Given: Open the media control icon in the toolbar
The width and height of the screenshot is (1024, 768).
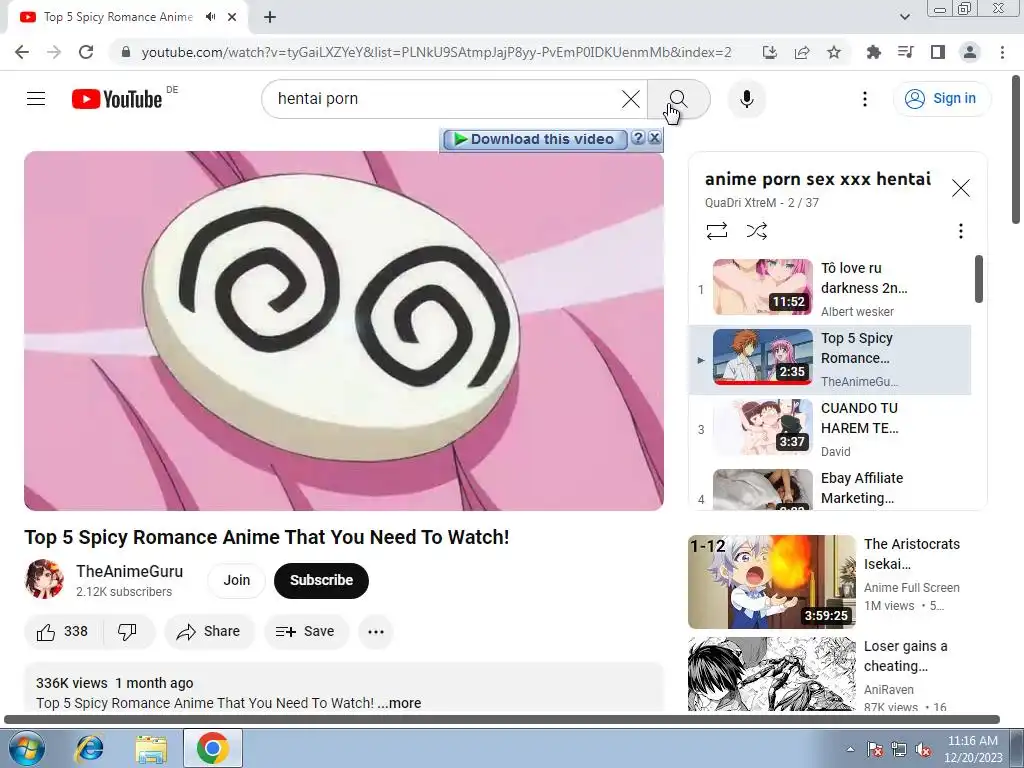Looking at the screenshot, I should pos(905,52).
